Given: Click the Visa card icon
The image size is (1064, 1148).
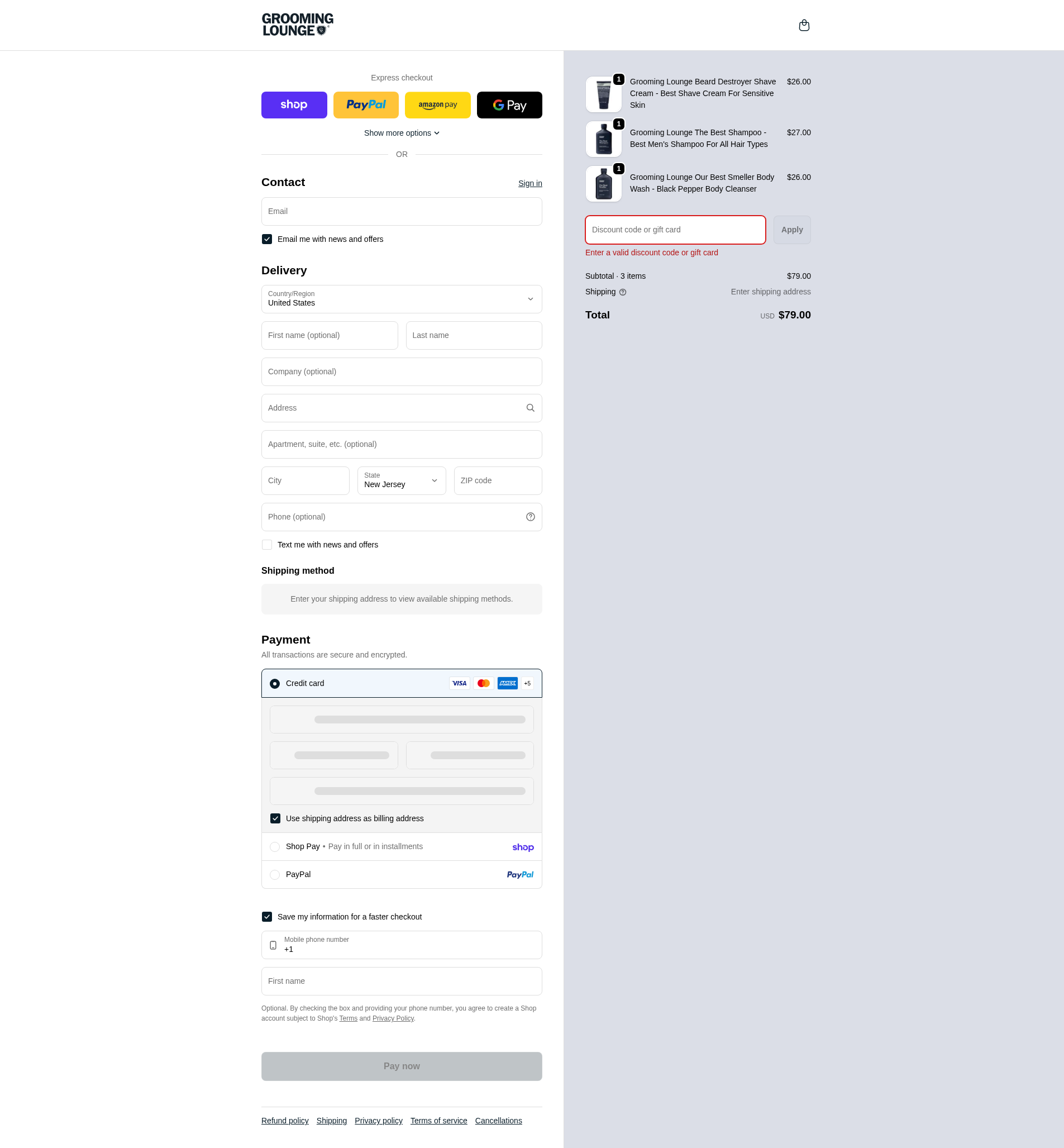Looking at the screenshot, I should (460, 683).
